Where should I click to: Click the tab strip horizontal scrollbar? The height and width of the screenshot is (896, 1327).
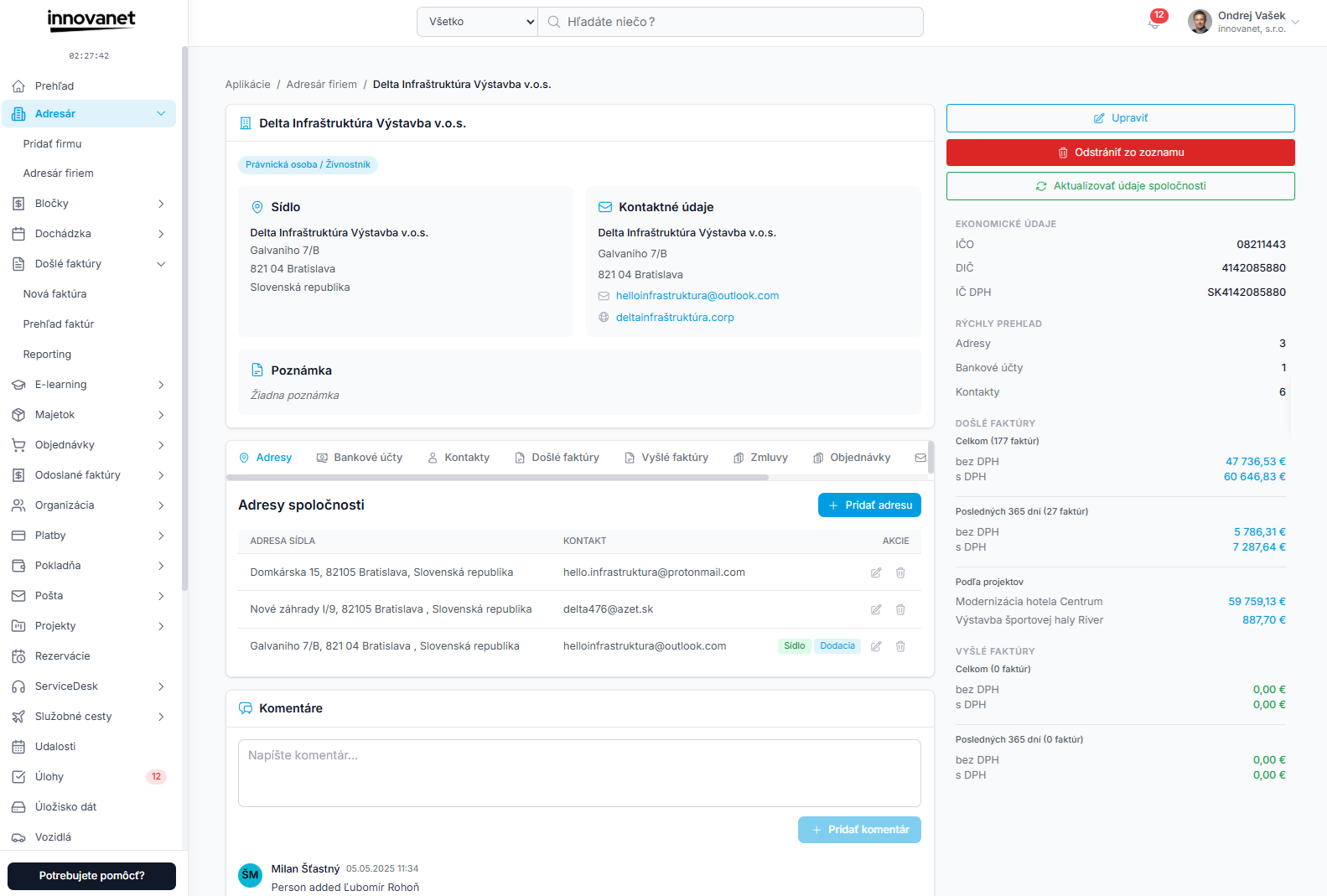click(x=497, y=478)
